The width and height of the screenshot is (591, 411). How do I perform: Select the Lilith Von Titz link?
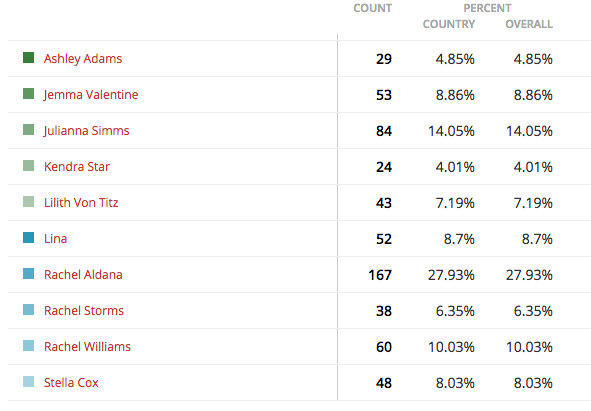point(81,203)
